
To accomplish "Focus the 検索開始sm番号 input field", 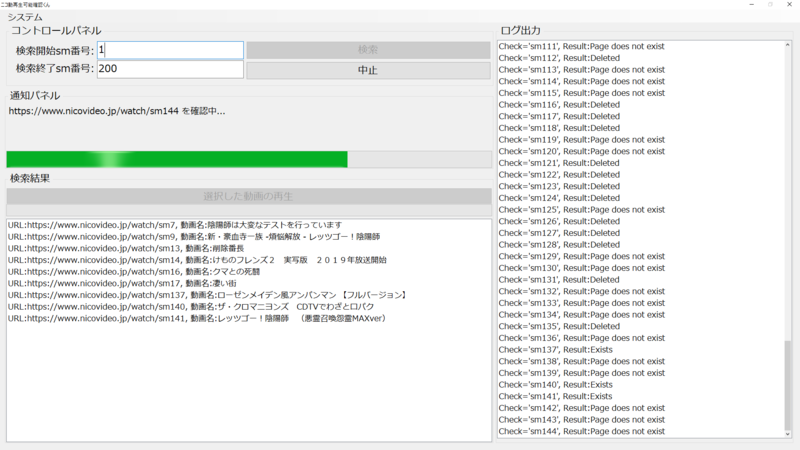I will (170, 50).
